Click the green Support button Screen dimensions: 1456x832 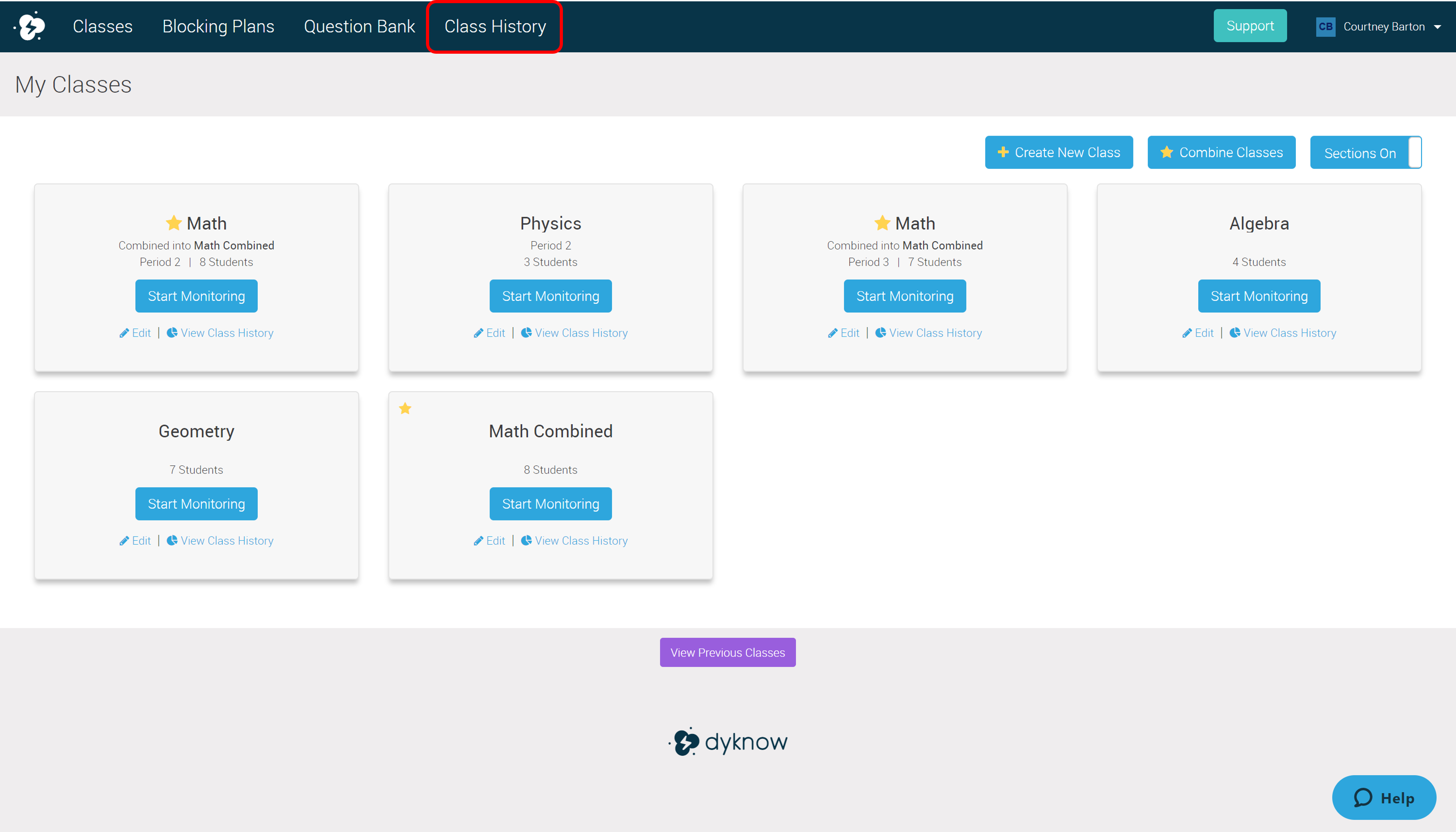click(1250, 26)
